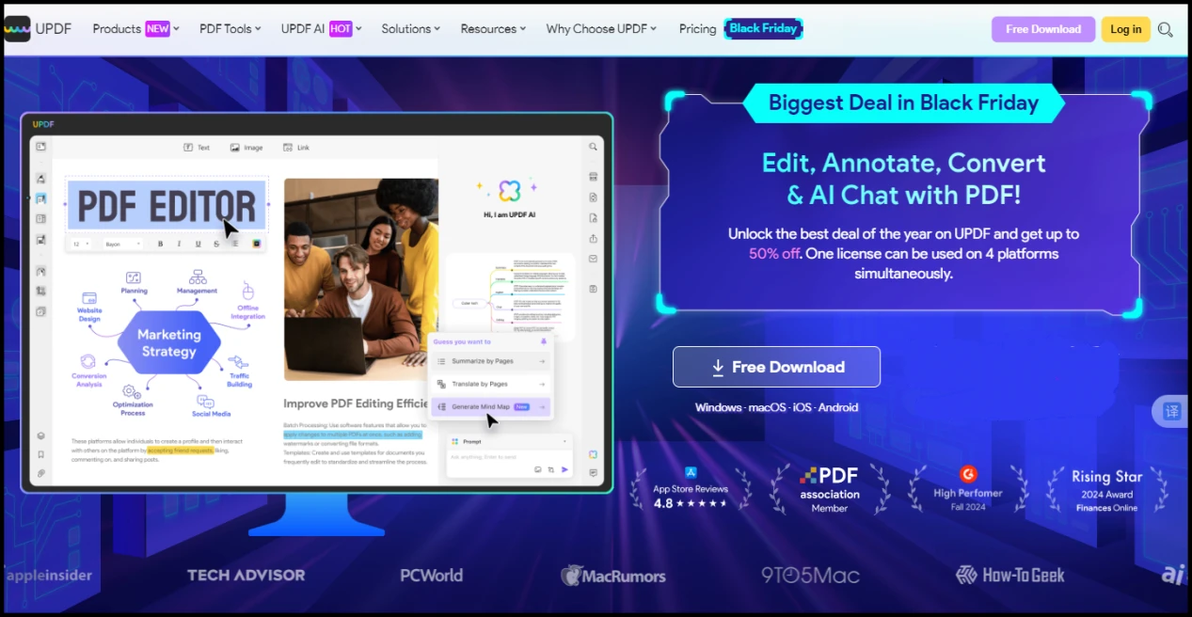Choose Summarize by Pages suggestion

[490, 362]
